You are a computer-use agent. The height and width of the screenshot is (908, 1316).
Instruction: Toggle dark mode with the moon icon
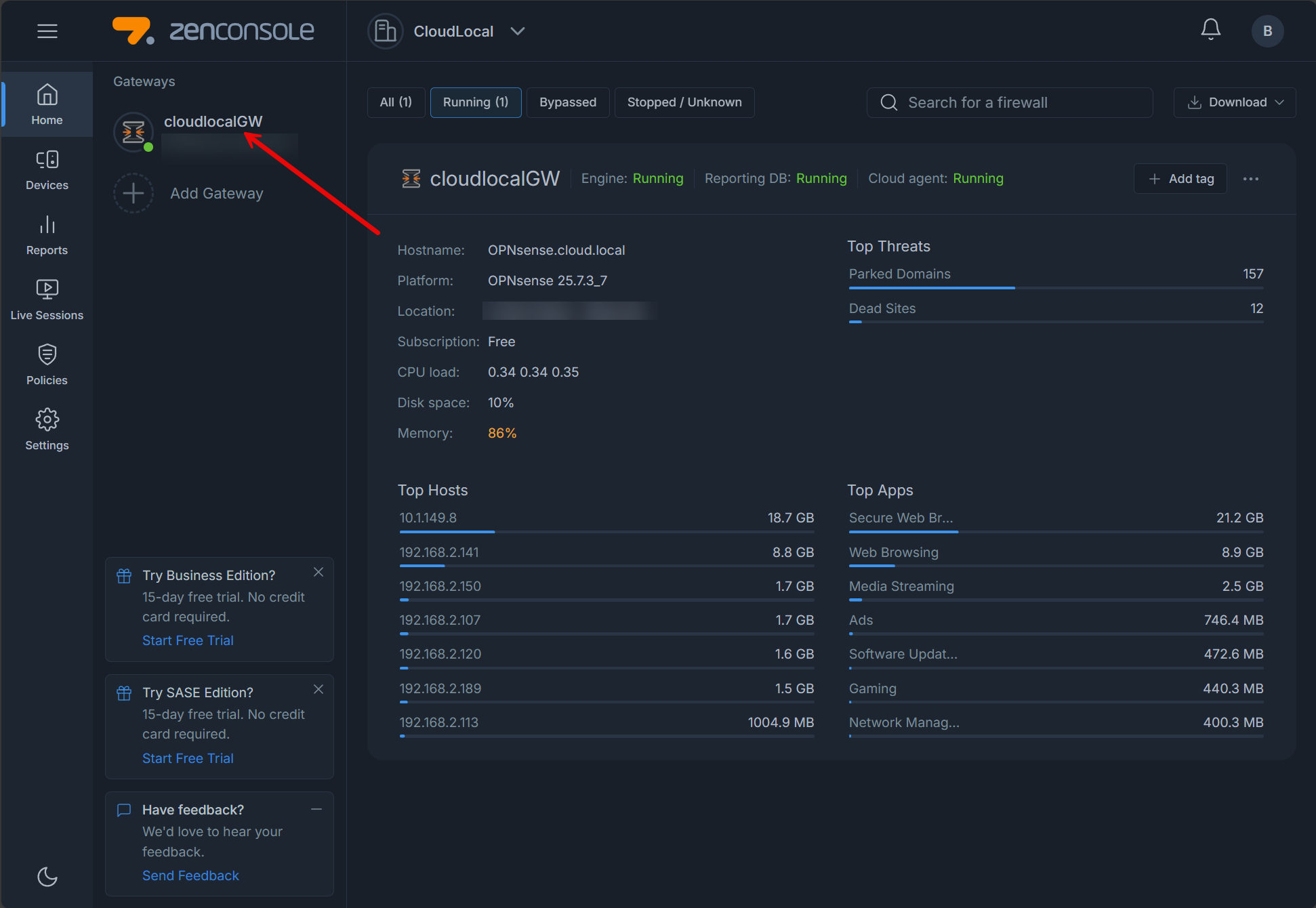pyautogui.click(x=47, y=876)
